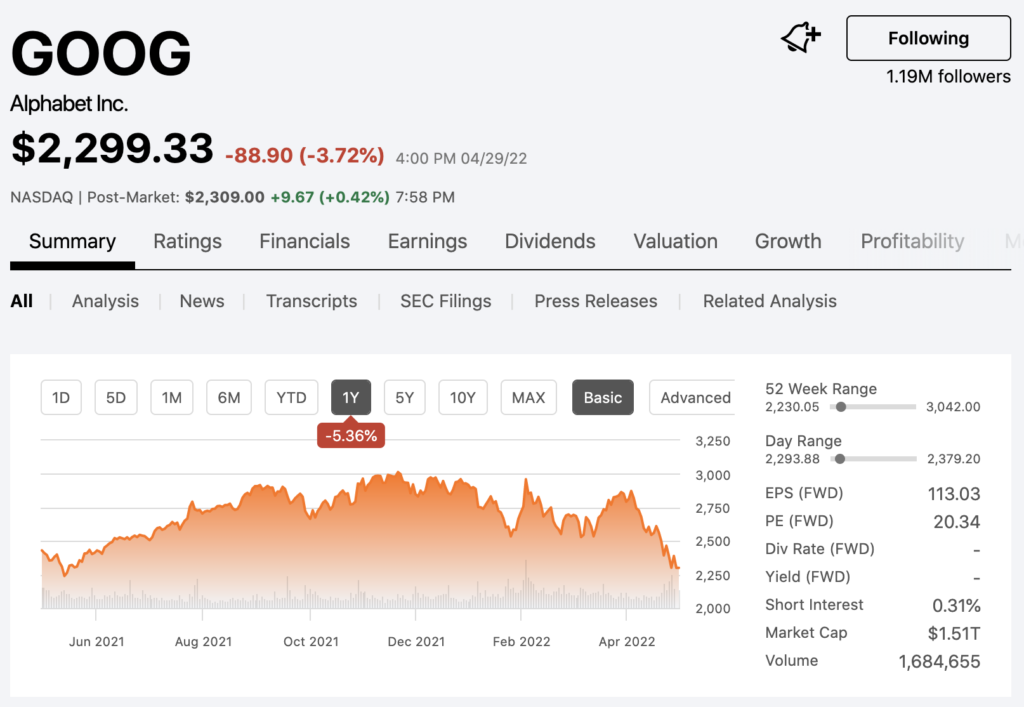Image resolution: width=1024 pixels, height=707 pixels.
Task: Click the day low 2,293.88
Action: pos(792,459)
